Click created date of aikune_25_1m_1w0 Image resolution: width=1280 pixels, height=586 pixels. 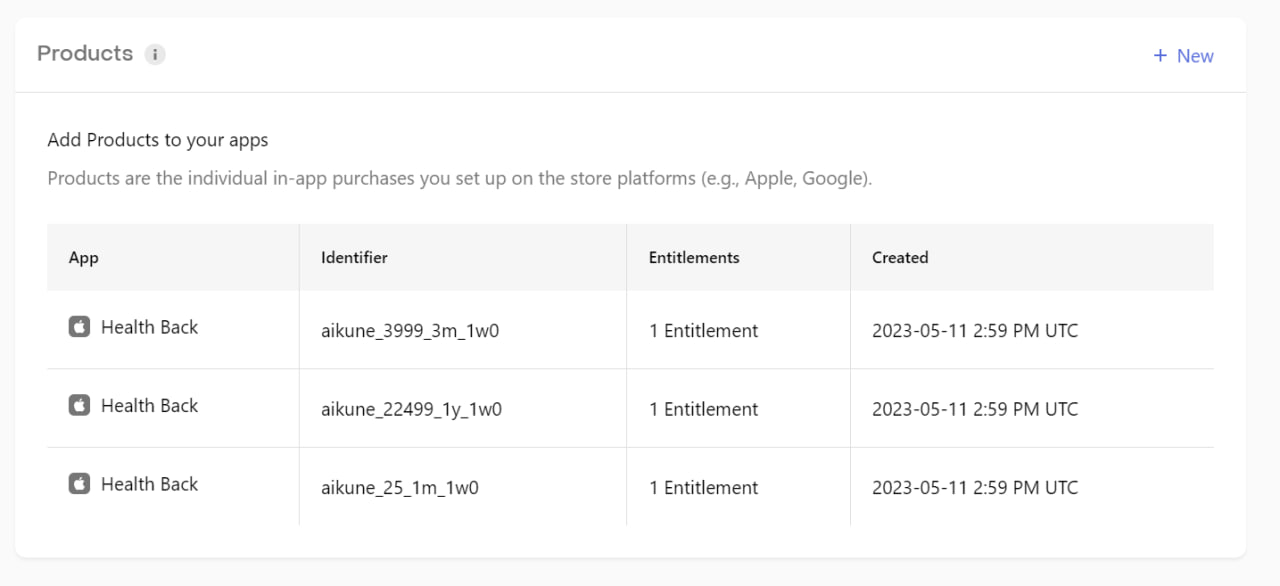[x=975, y=488]
